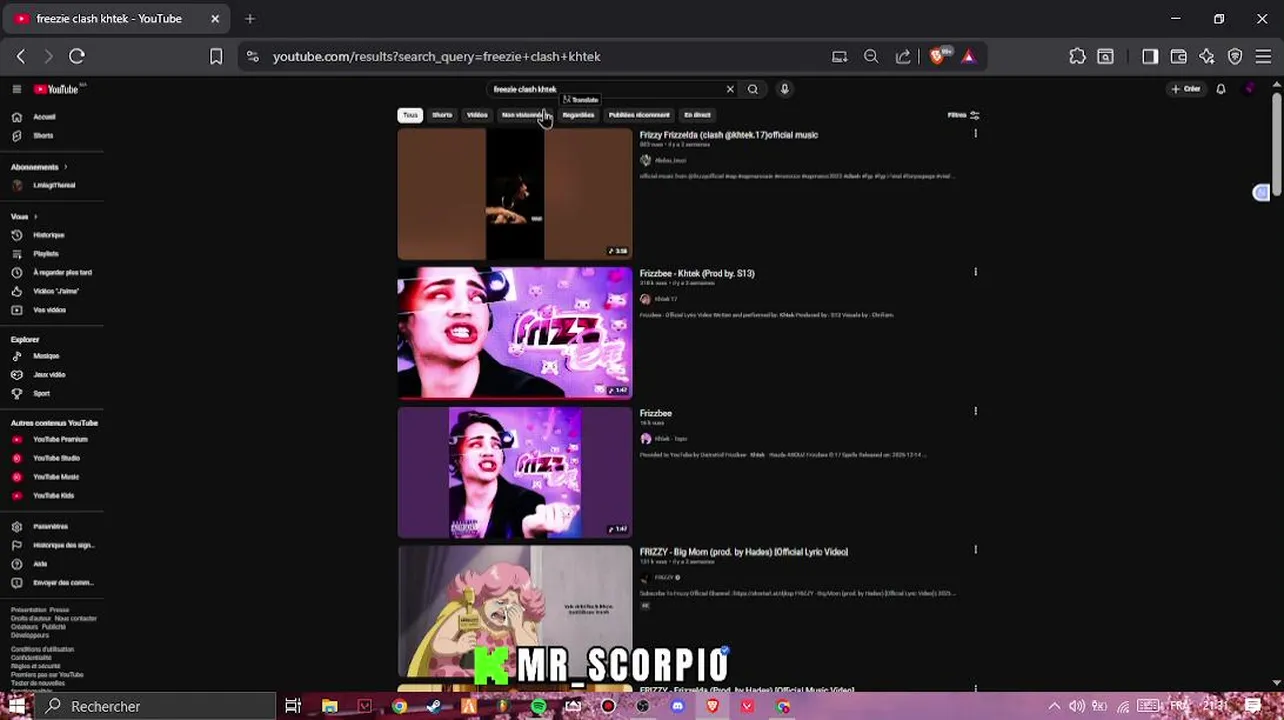Select the Shorts filter chip

tap(442, 115)
